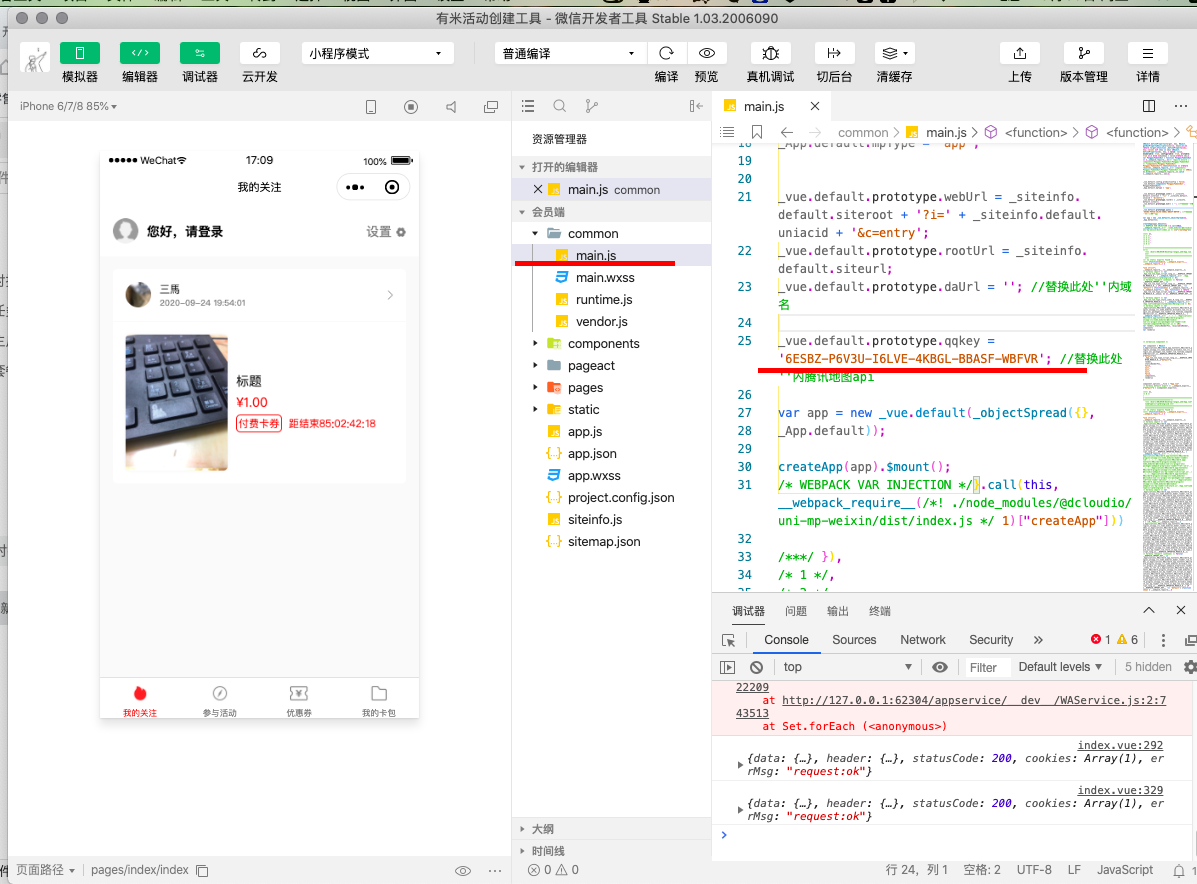Screen dimensions: 1197x884
Task: Tap the 优惠券 tab in simulator
Action: click(x=298, y=701)
